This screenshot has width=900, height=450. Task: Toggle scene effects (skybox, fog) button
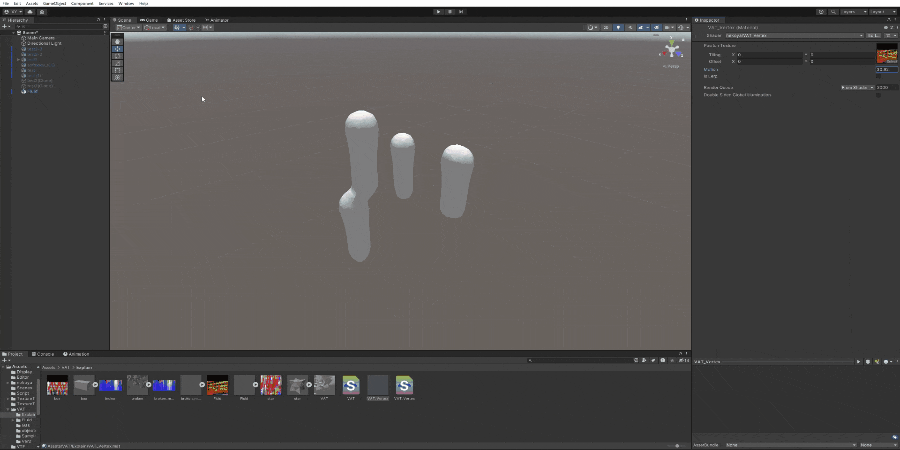[x=642, y=27]
